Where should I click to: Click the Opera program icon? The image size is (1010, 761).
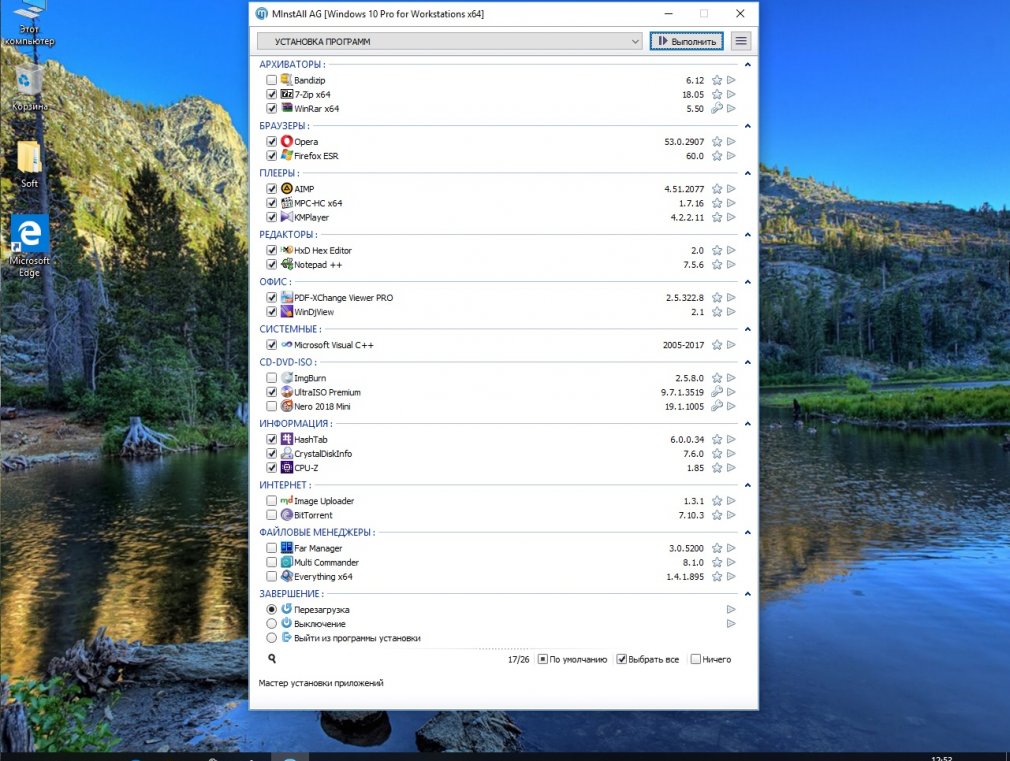click(x=287, y=141)
